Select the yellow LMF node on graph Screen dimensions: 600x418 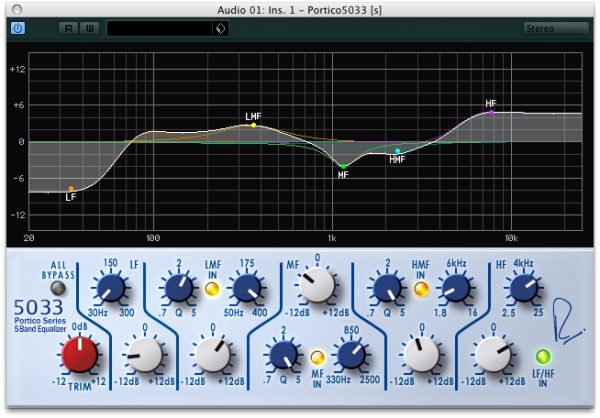(x=254, y=125)
